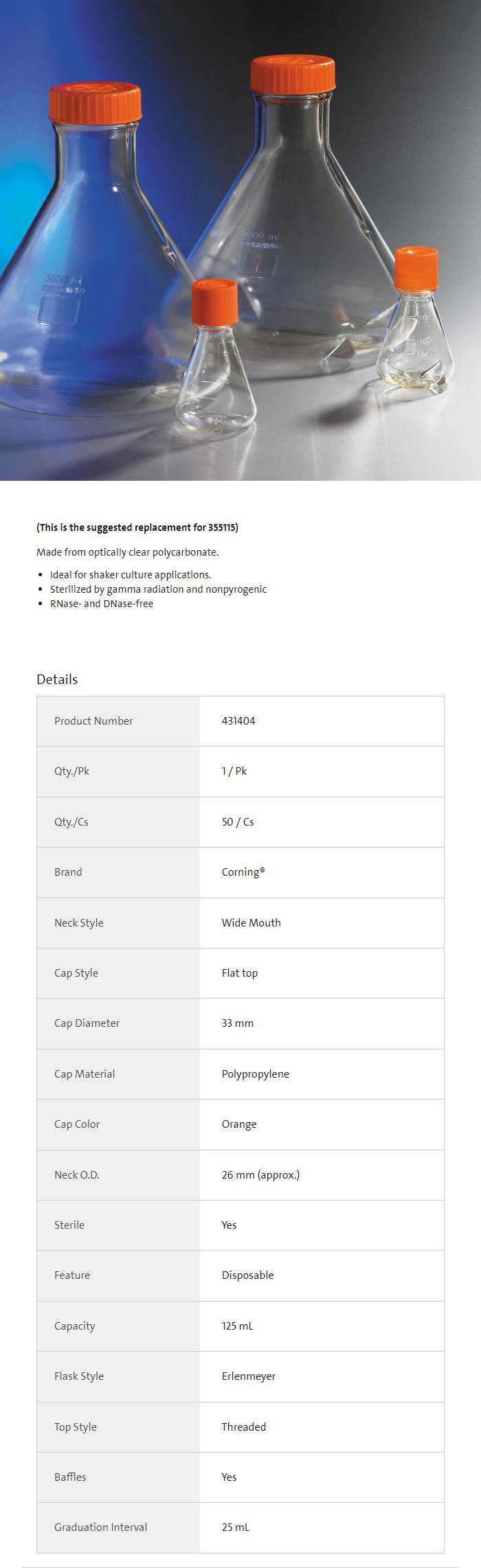Image resolution: width=481 pixels, height=1568 pixels.
Task: Click the Cap Style row label
Action: [76, 973]
